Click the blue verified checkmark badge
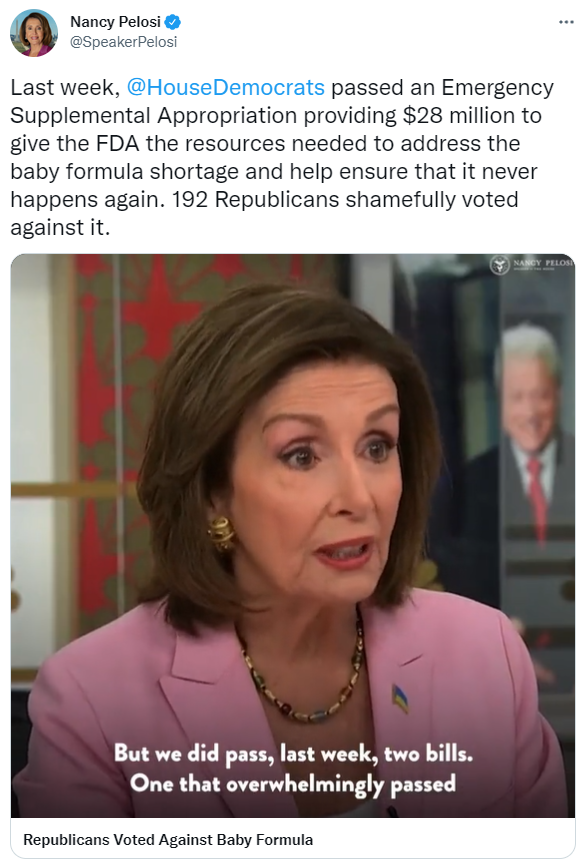Image resolution: width=582 pixels, height=864 pixels. point(173,22)
